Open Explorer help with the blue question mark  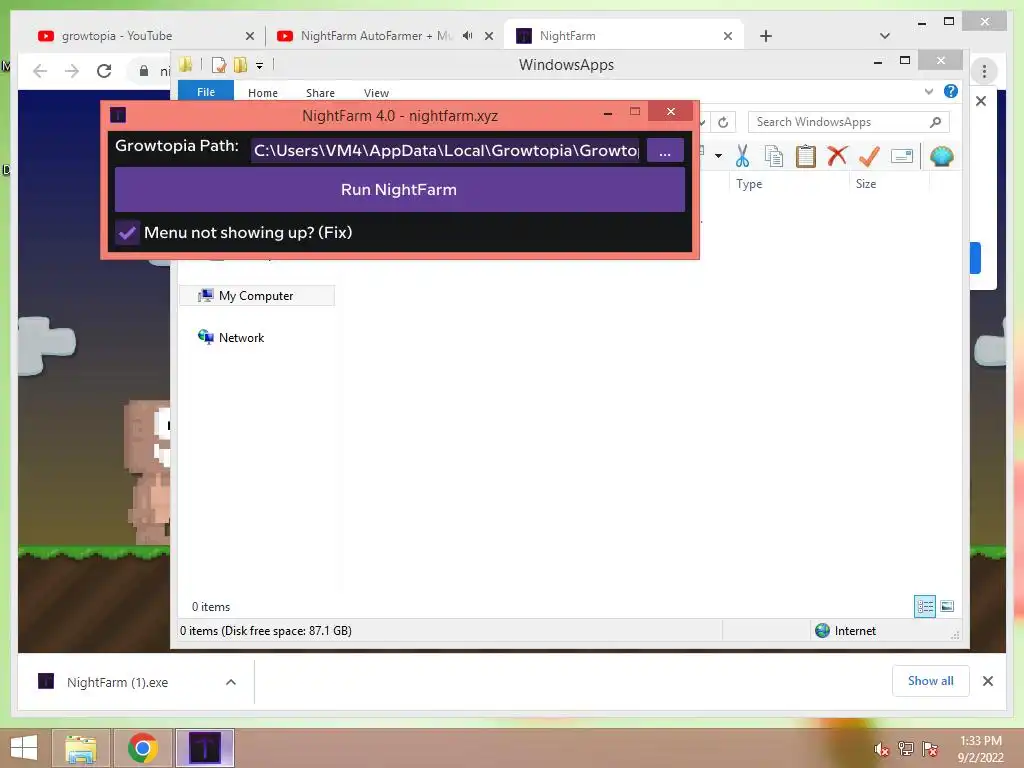pos(951,91)
